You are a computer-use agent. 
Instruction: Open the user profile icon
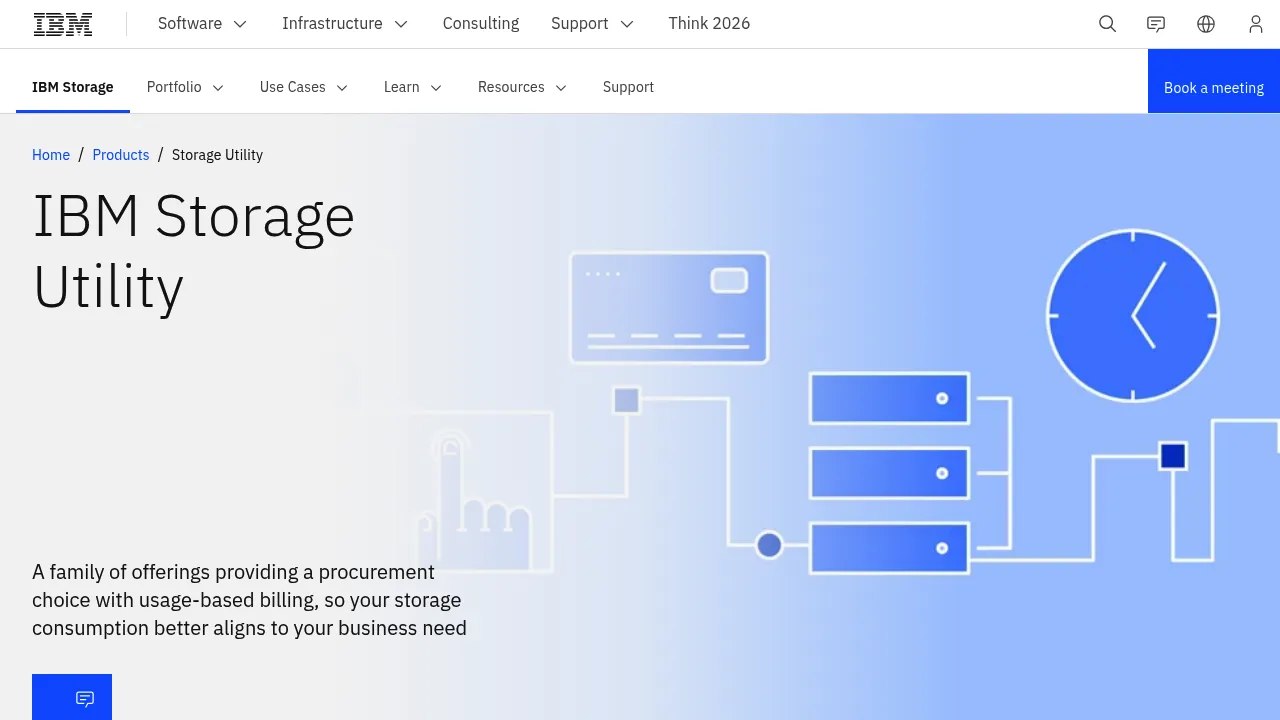click(x=1256, y=24)
